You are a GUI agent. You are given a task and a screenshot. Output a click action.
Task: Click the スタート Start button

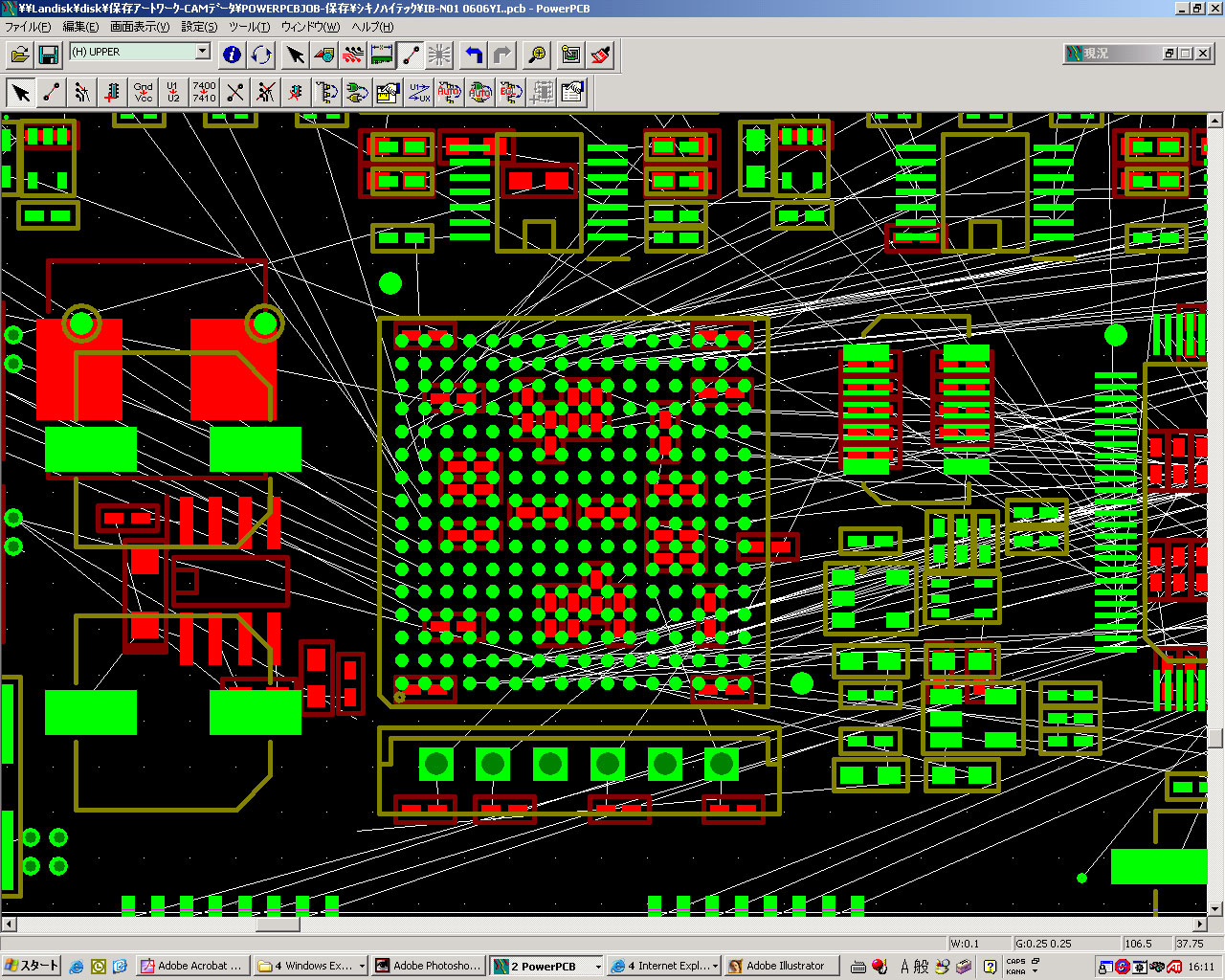32,966
